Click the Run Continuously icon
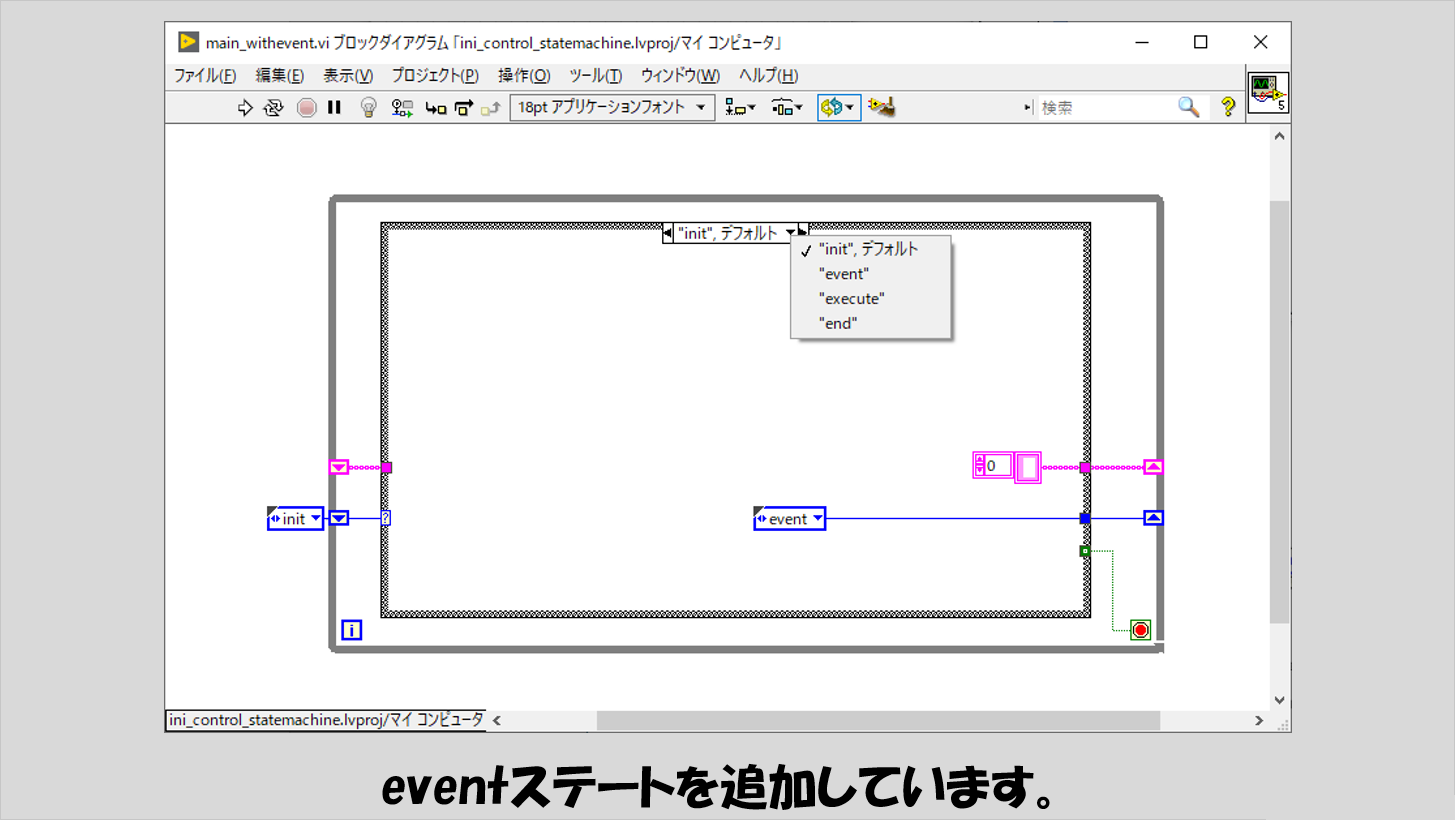Viewport: 1455px width, 820px height. tap(274, 108)
